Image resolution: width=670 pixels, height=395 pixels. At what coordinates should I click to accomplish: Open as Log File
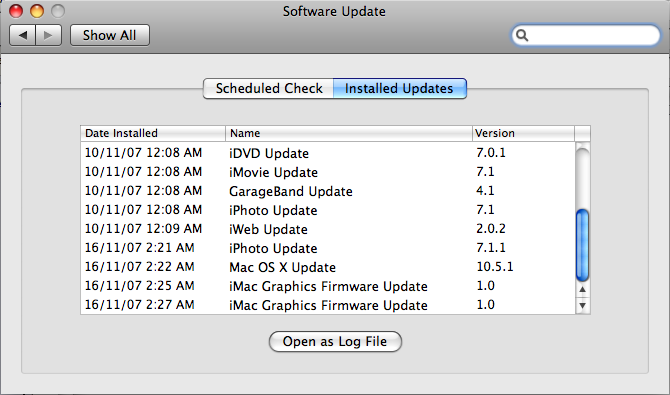[335, 342]
